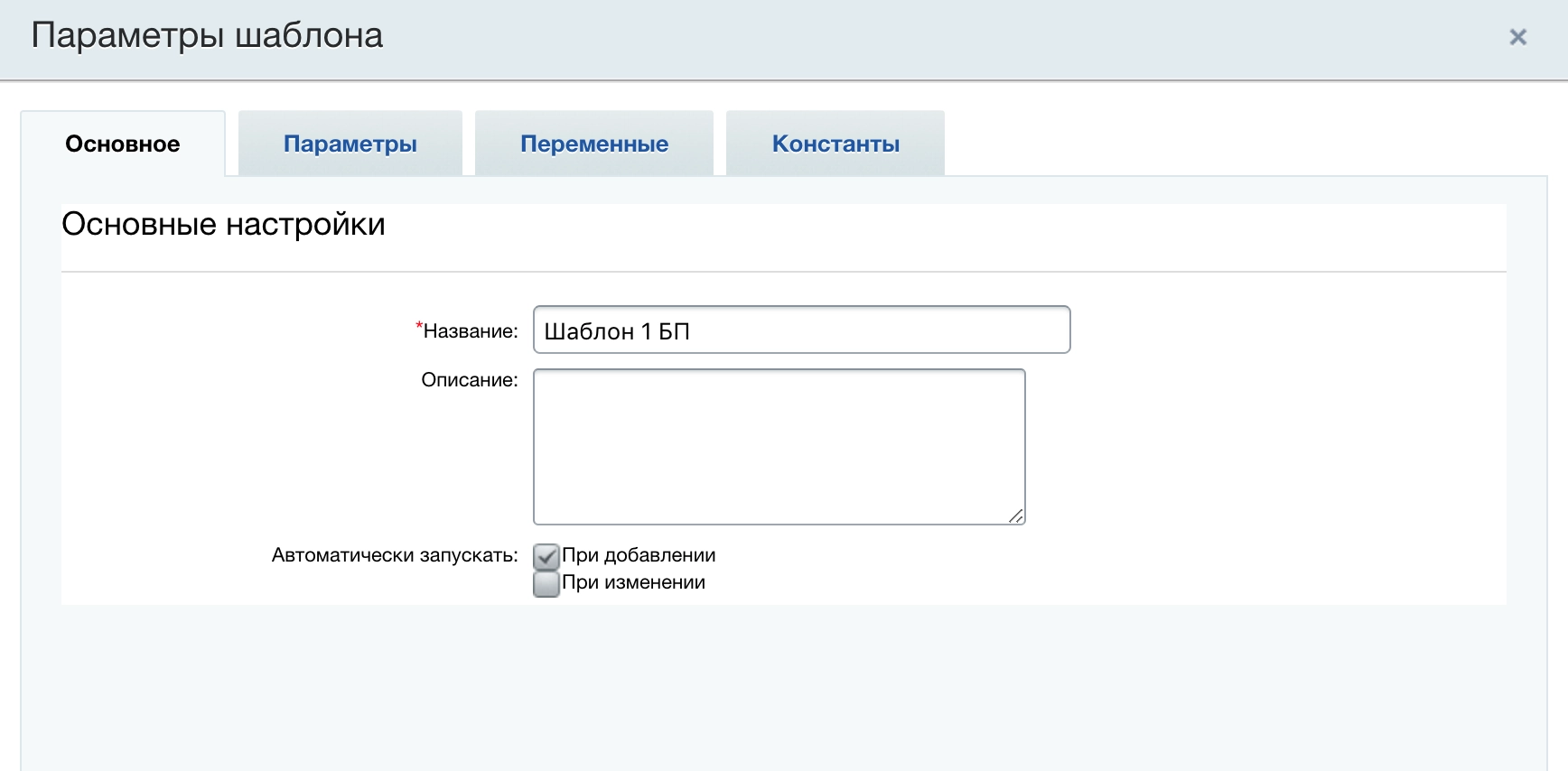Click the Автоматически запускать label

tap(395, 555)
